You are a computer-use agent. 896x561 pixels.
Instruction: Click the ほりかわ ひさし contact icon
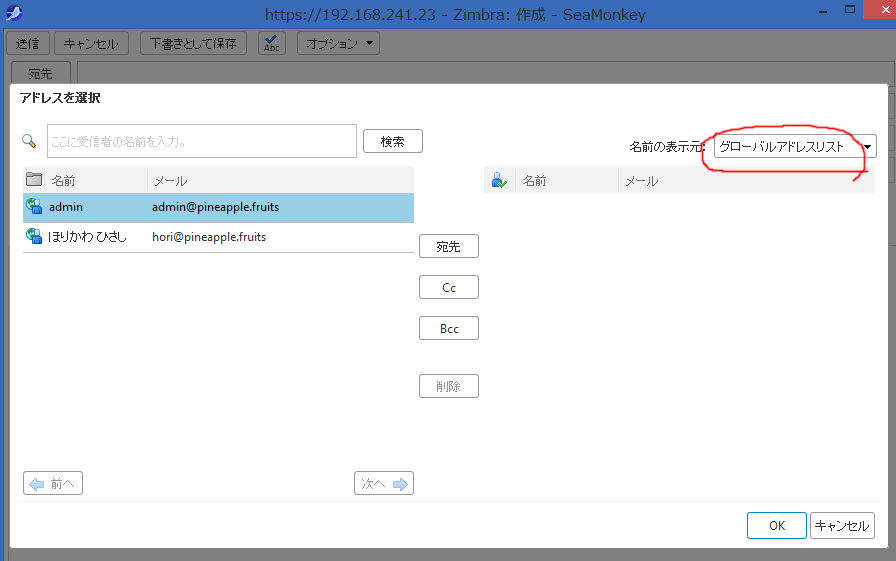click(34, 237)
